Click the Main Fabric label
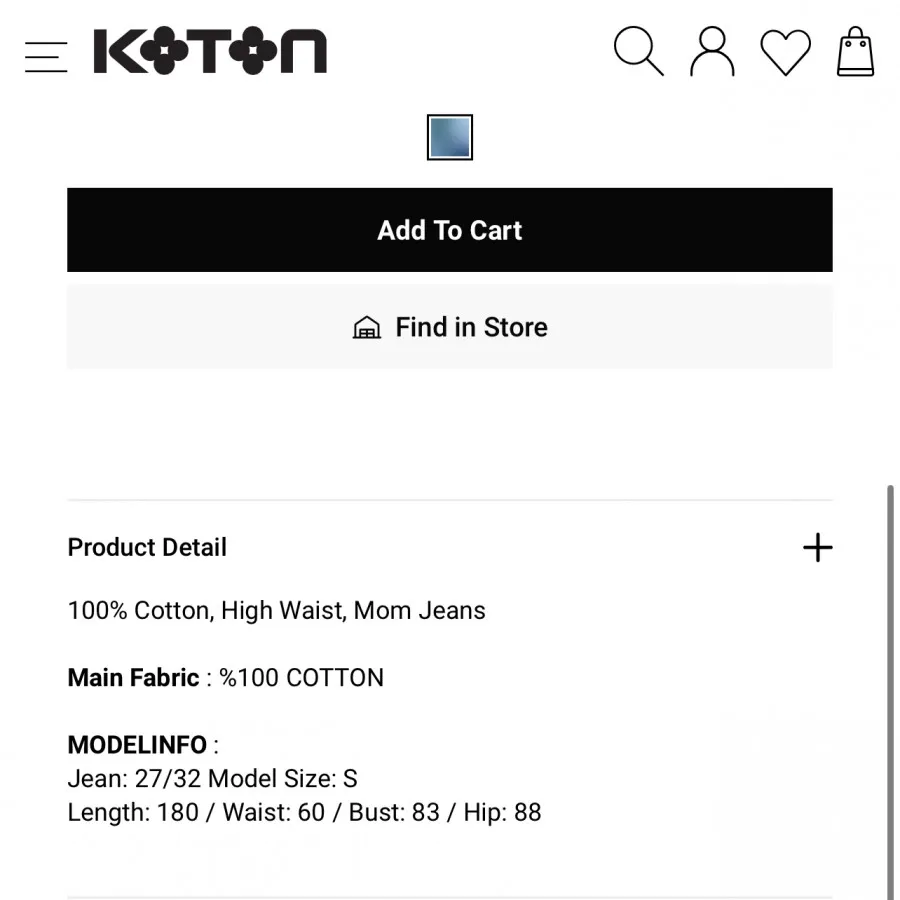The width and height of the screenshot is (900, 900). (133, 678)
